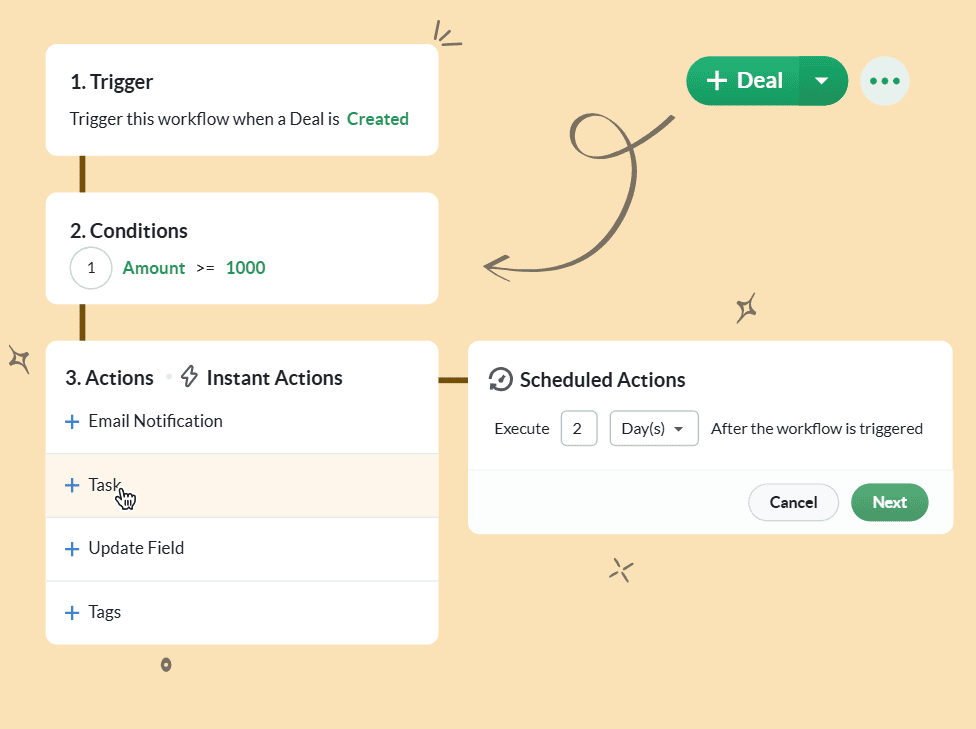This screenshot has width=976, height=729.
Task: Click the plus icon beside Update Field
Action: point(72,548)
